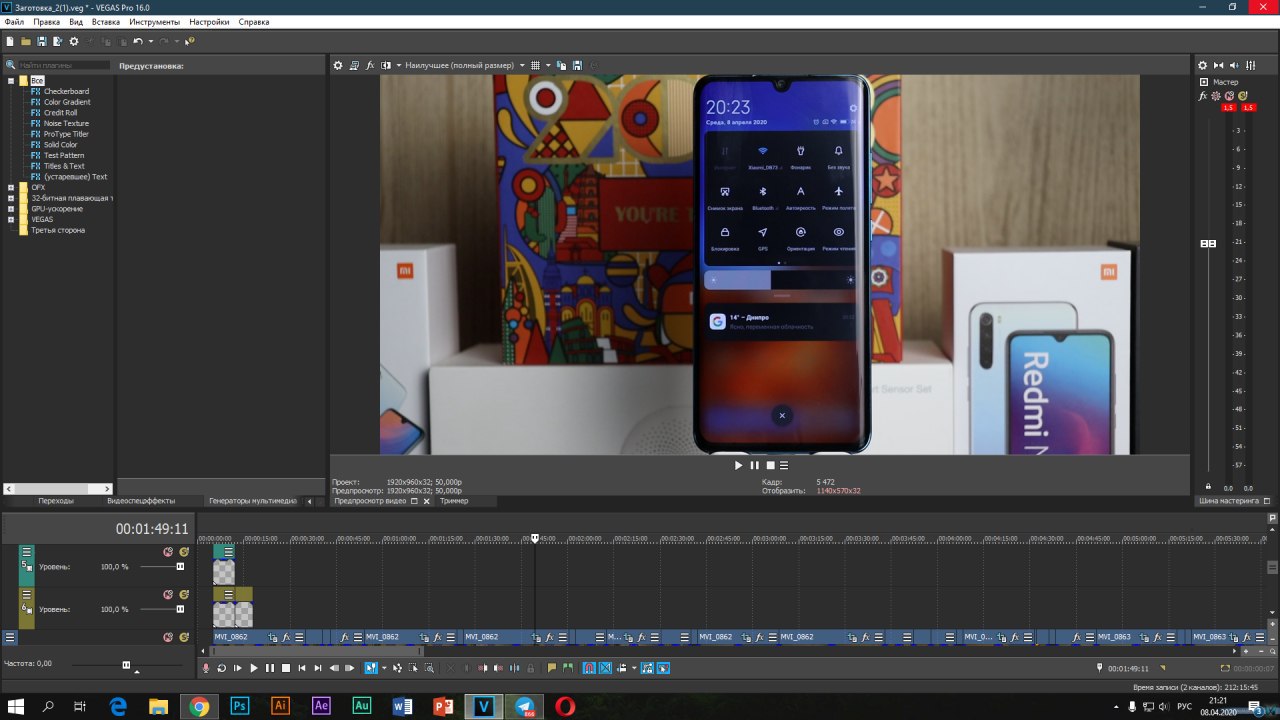1280x720 pixels.
Task: Toggle Master bus mute icon
Action: pyautogui.click(x=1229, y=96)
